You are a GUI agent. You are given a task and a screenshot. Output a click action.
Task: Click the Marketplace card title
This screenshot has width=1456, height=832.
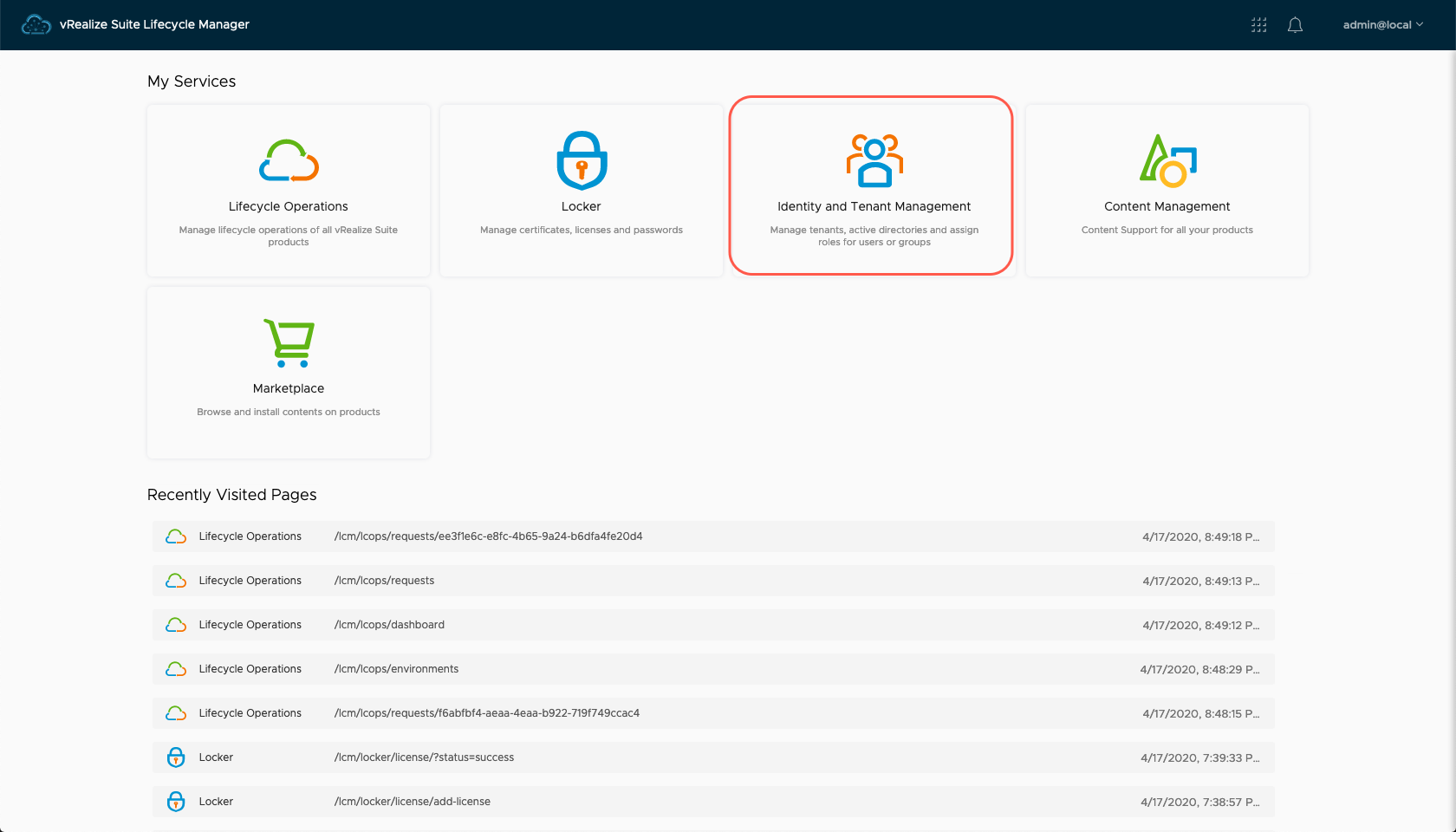pos(289,388)
